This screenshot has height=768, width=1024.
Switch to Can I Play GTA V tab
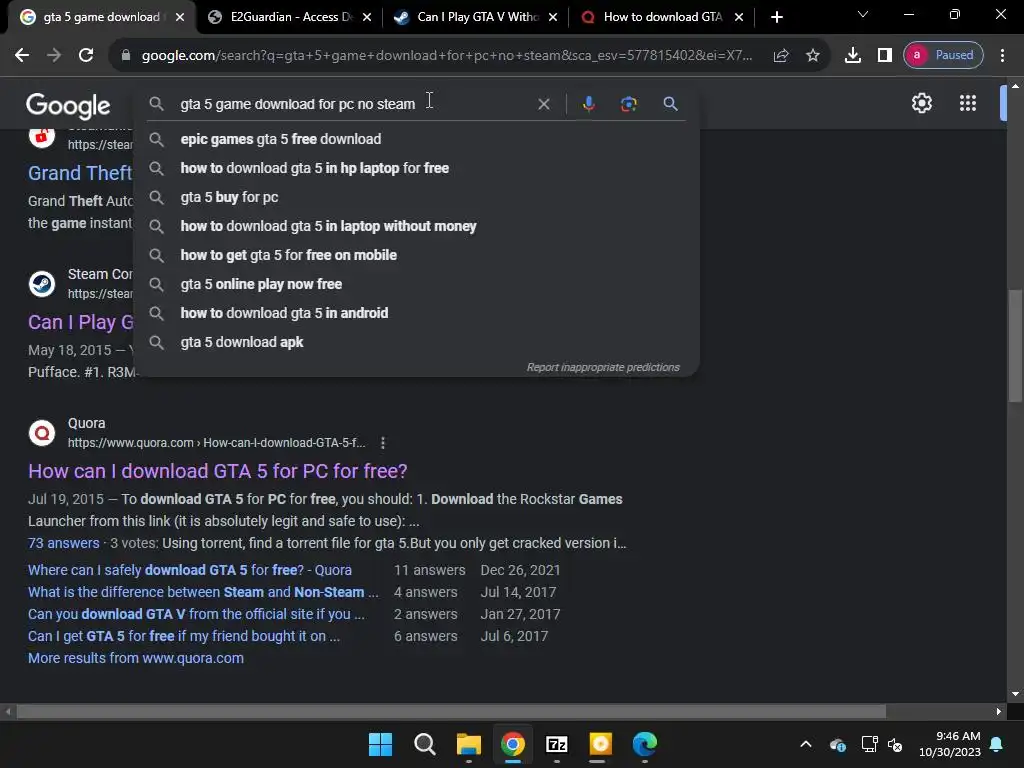[468, 18]
